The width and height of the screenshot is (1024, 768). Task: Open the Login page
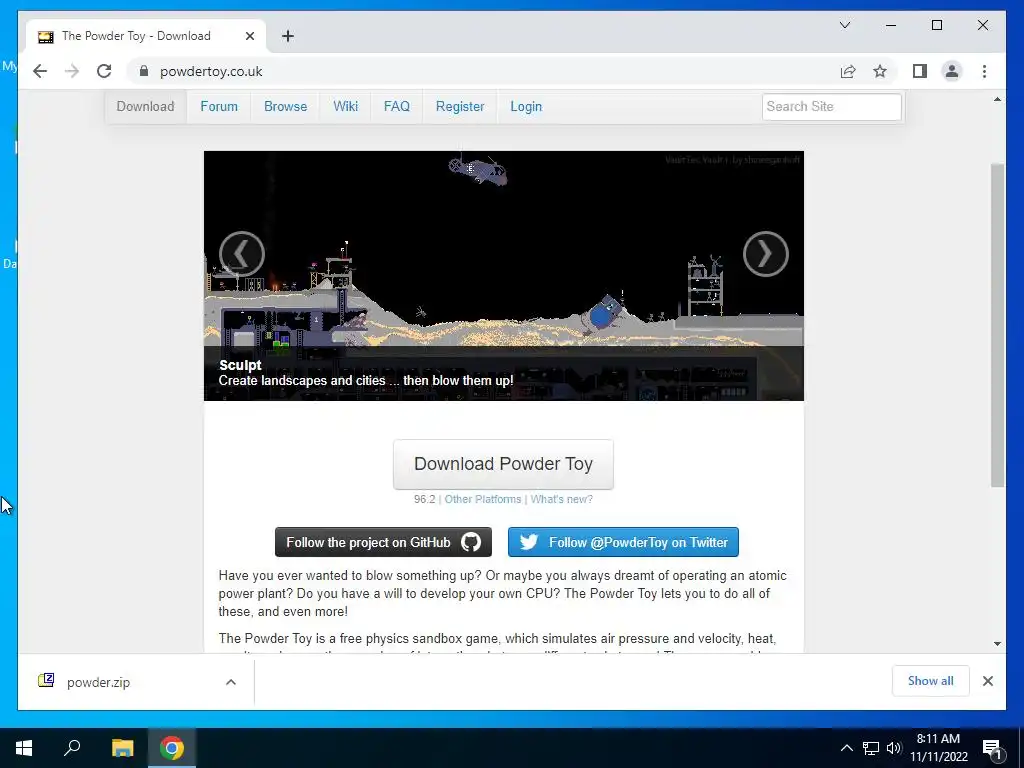coord(526,106)
